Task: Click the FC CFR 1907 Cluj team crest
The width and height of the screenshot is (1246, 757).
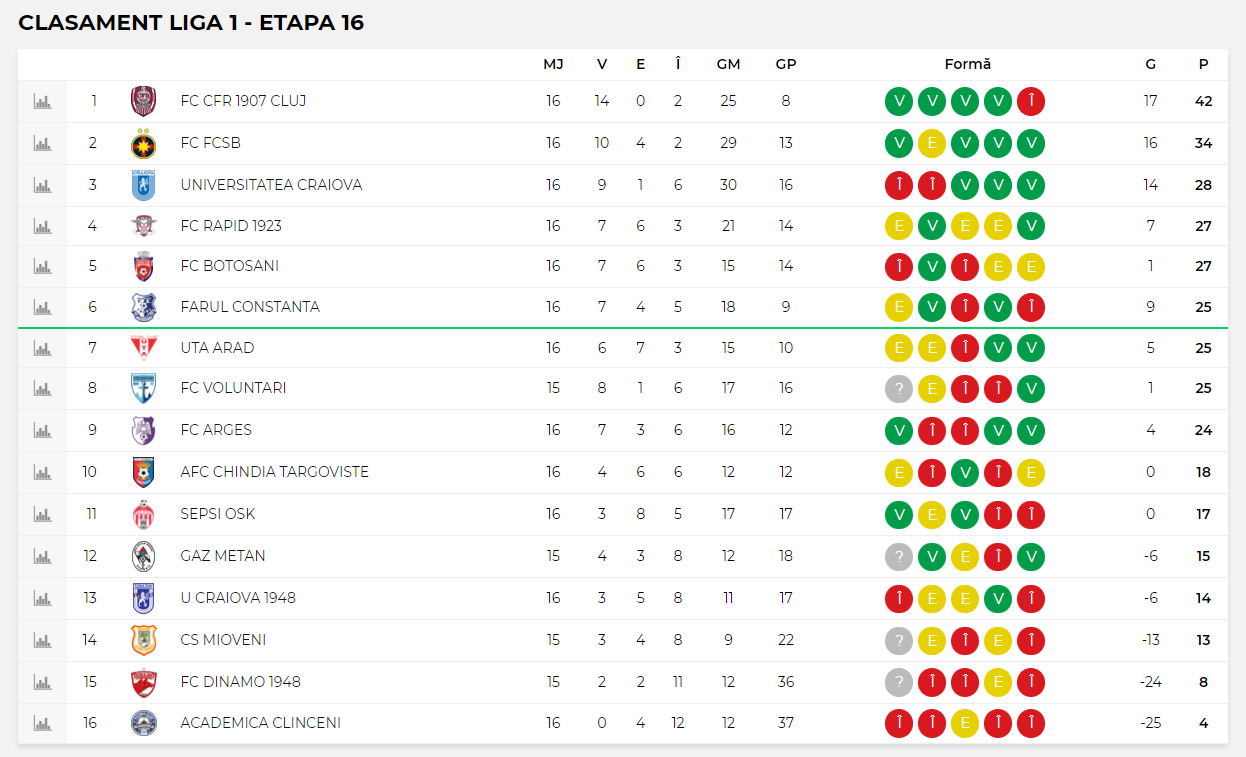Action: [144, 101]
